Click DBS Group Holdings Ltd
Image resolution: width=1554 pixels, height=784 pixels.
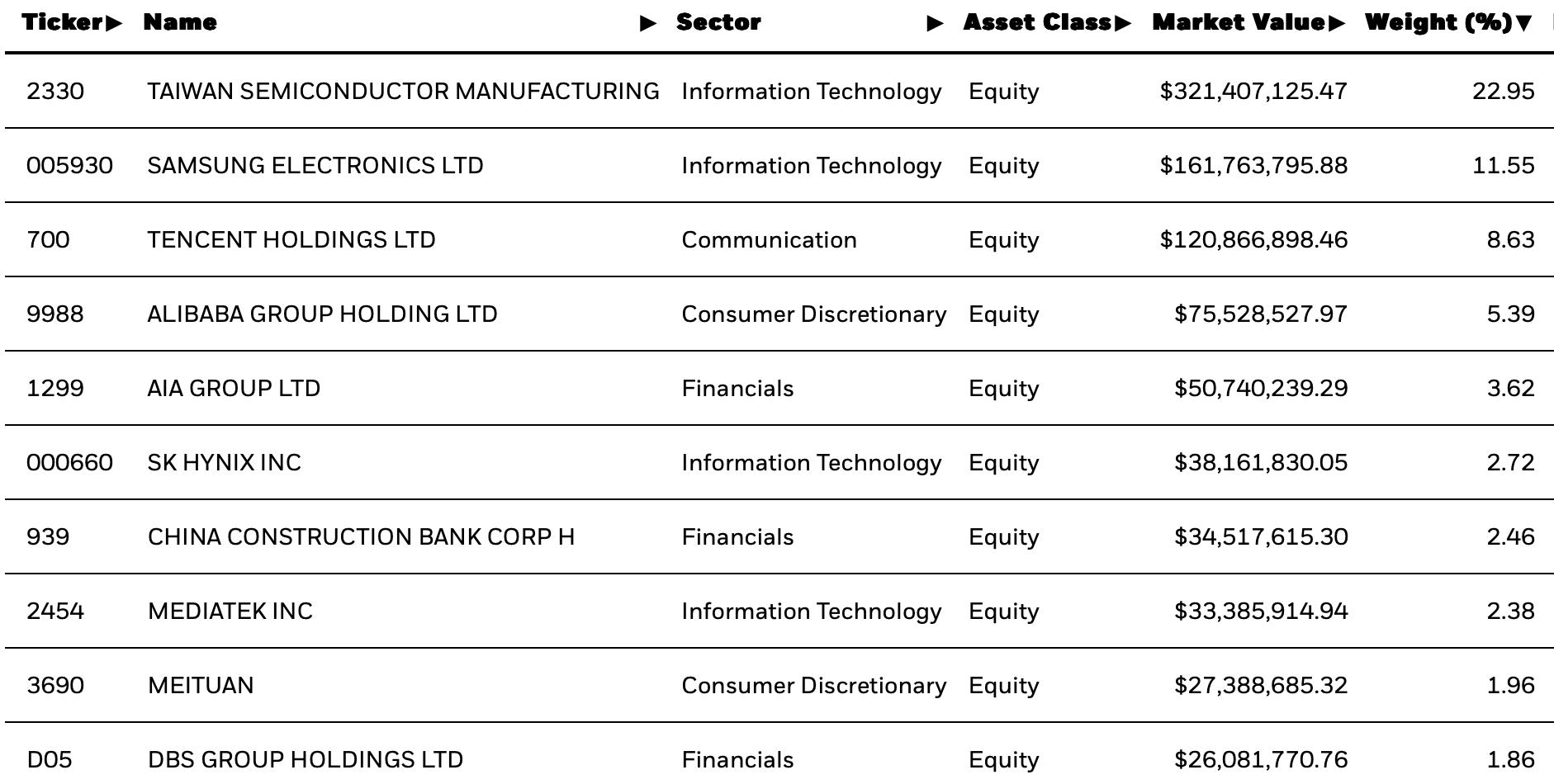tap(306, 759)
